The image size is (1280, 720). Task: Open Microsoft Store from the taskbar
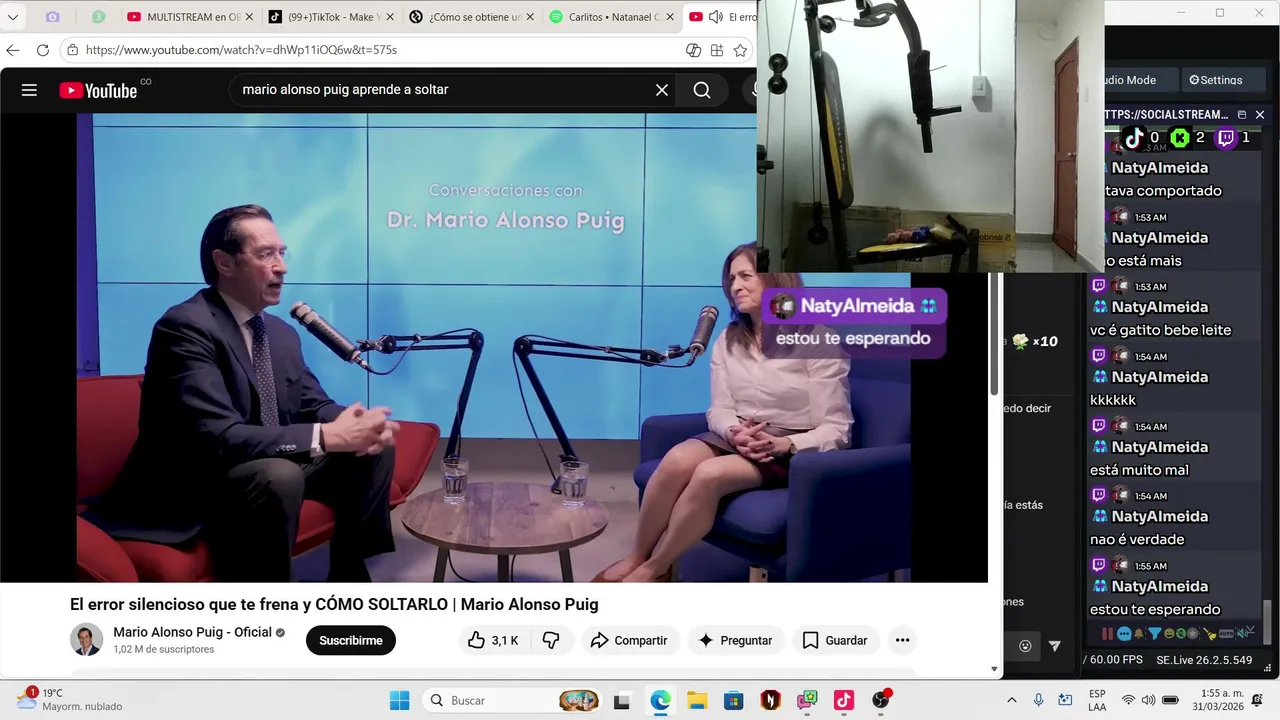coord(734,700)
